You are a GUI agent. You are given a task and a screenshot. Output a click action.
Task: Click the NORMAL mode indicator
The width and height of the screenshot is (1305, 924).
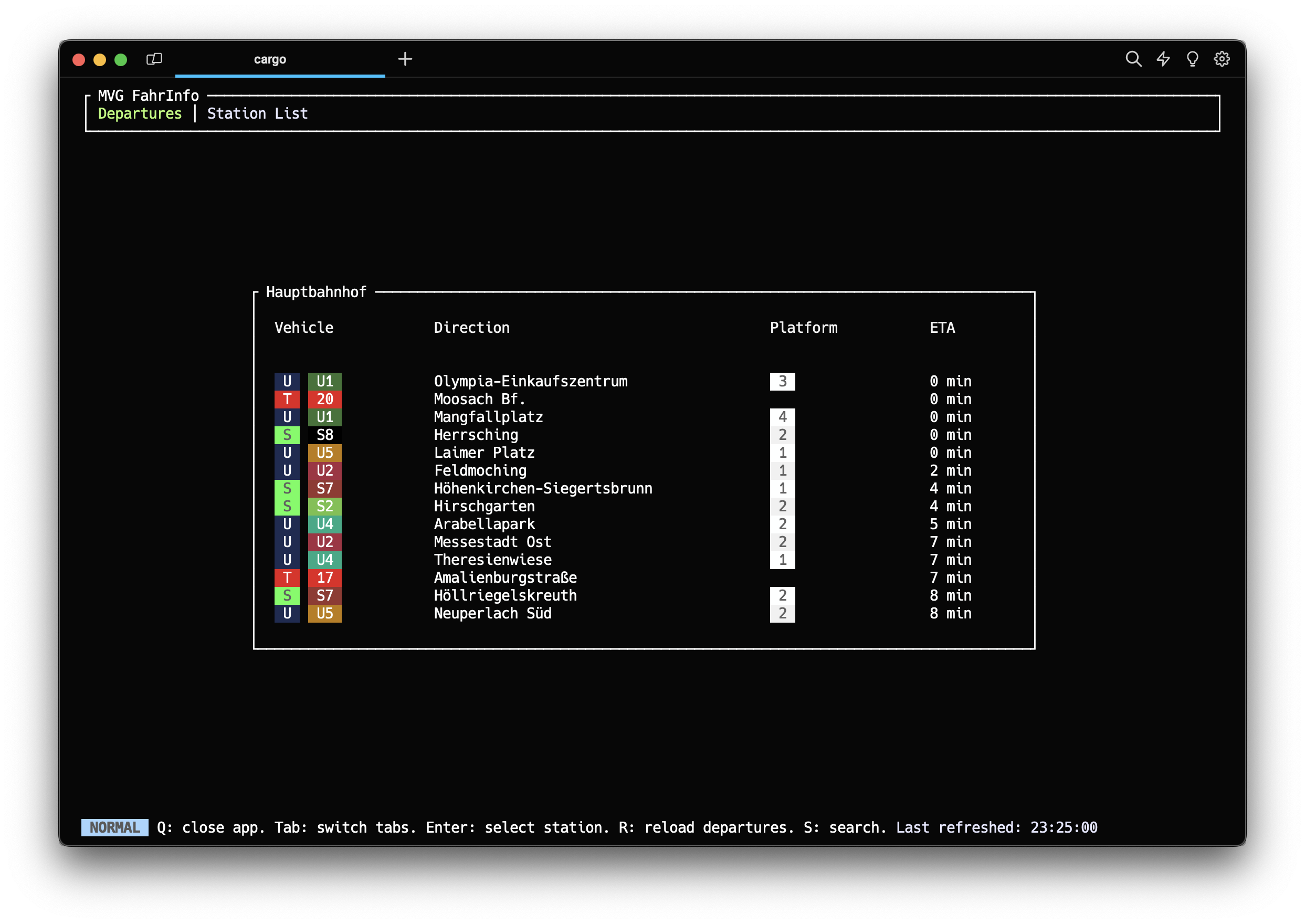coord(114,827)
